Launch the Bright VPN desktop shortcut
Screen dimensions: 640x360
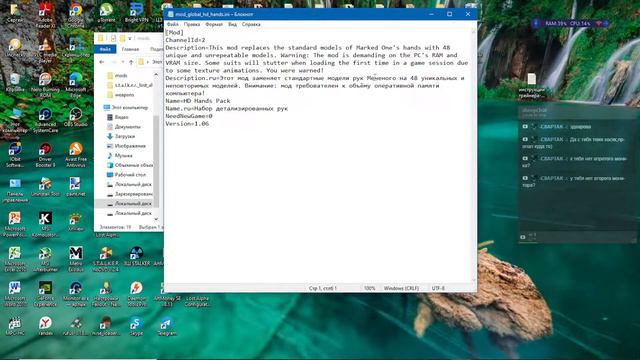coord(136,12)
